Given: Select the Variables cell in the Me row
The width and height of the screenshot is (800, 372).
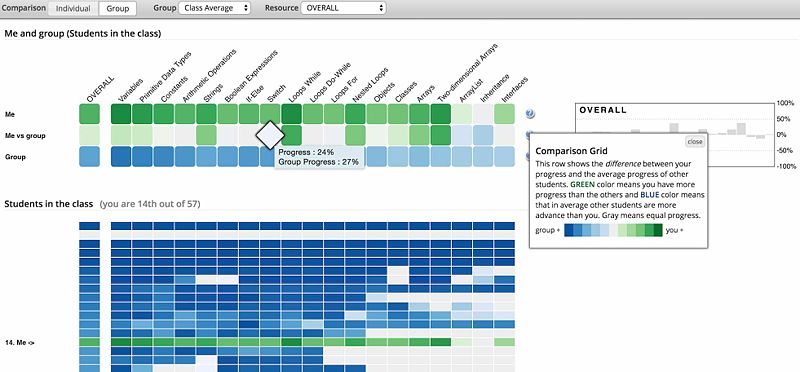Looking at the screenshot, I should [121, 114].
